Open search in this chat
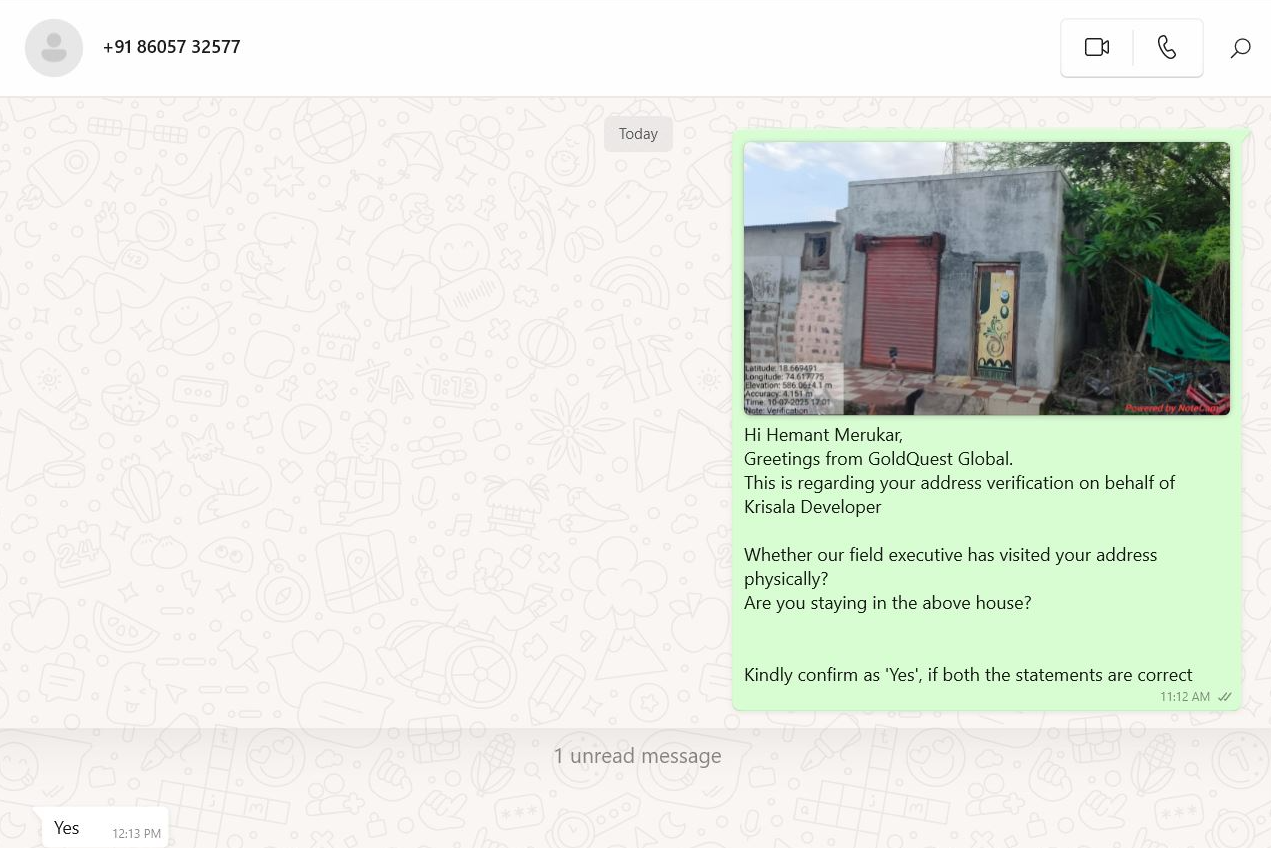Viewport: 1271px width, 848px height. pyautogui.click(x=1240, y=47)
